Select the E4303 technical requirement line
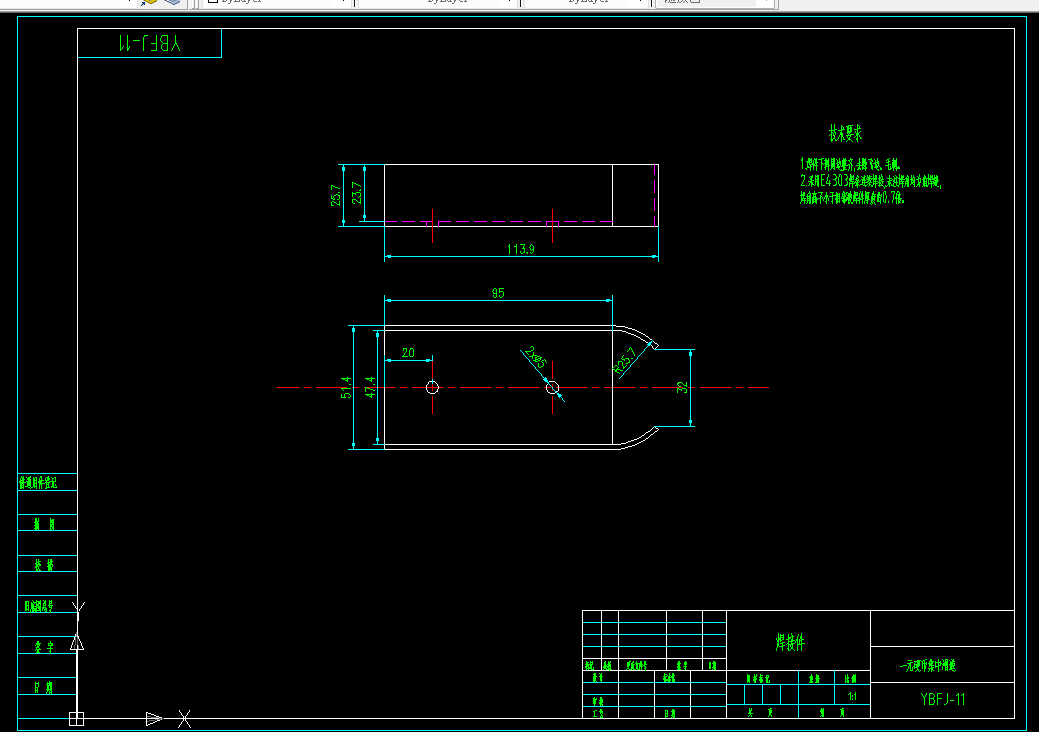The image size is (1039, 732). pyautogui.click(x=871, y=181)
